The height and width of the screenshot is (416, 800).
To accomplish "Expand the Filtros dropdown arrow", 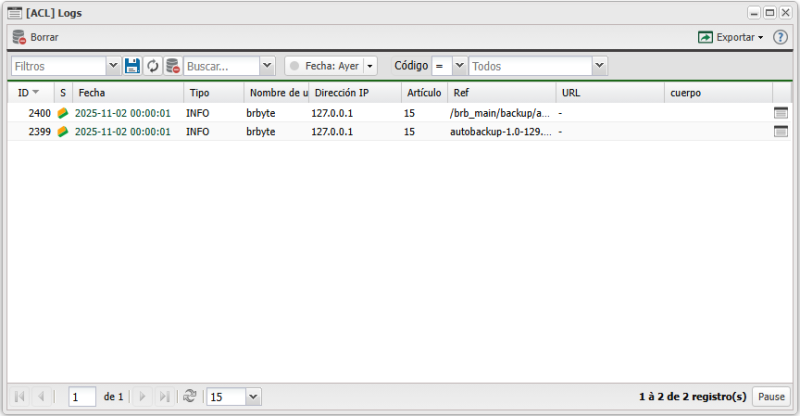I will tap(113, 66).
